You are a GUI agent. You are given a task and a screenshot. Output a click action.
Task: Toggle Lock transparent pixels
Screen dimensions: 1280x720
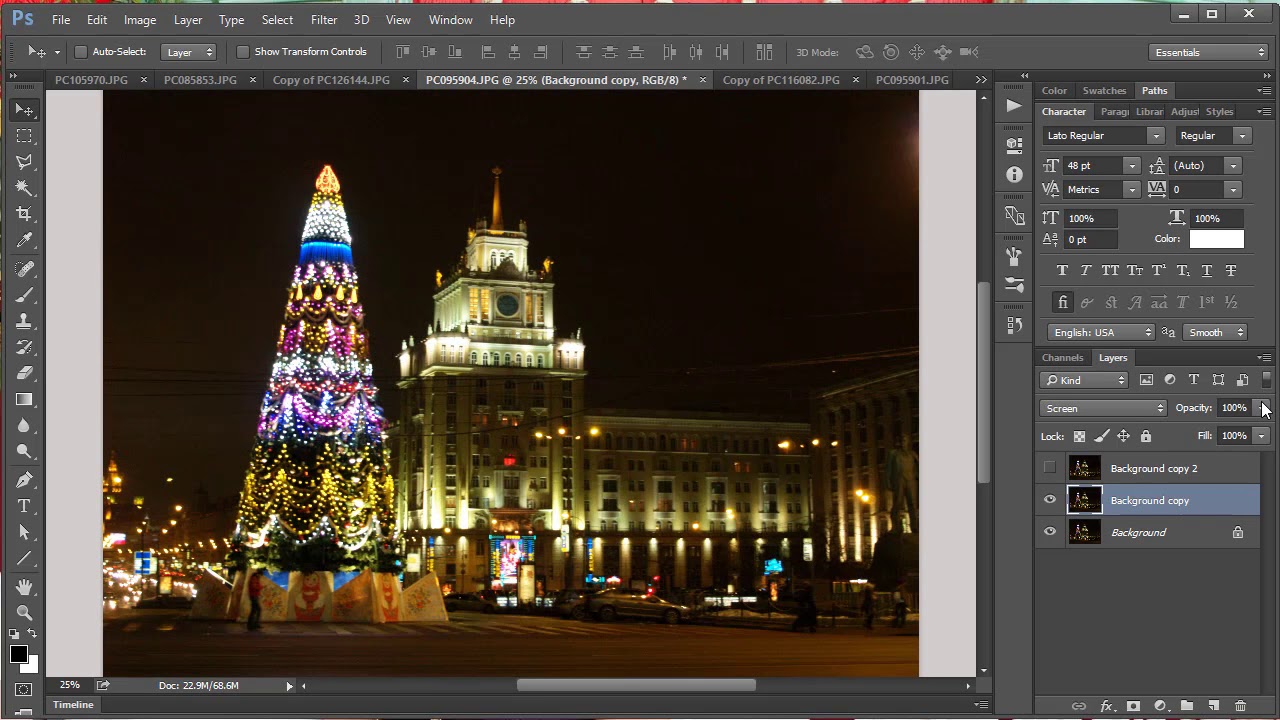(x=1079, y=436)
